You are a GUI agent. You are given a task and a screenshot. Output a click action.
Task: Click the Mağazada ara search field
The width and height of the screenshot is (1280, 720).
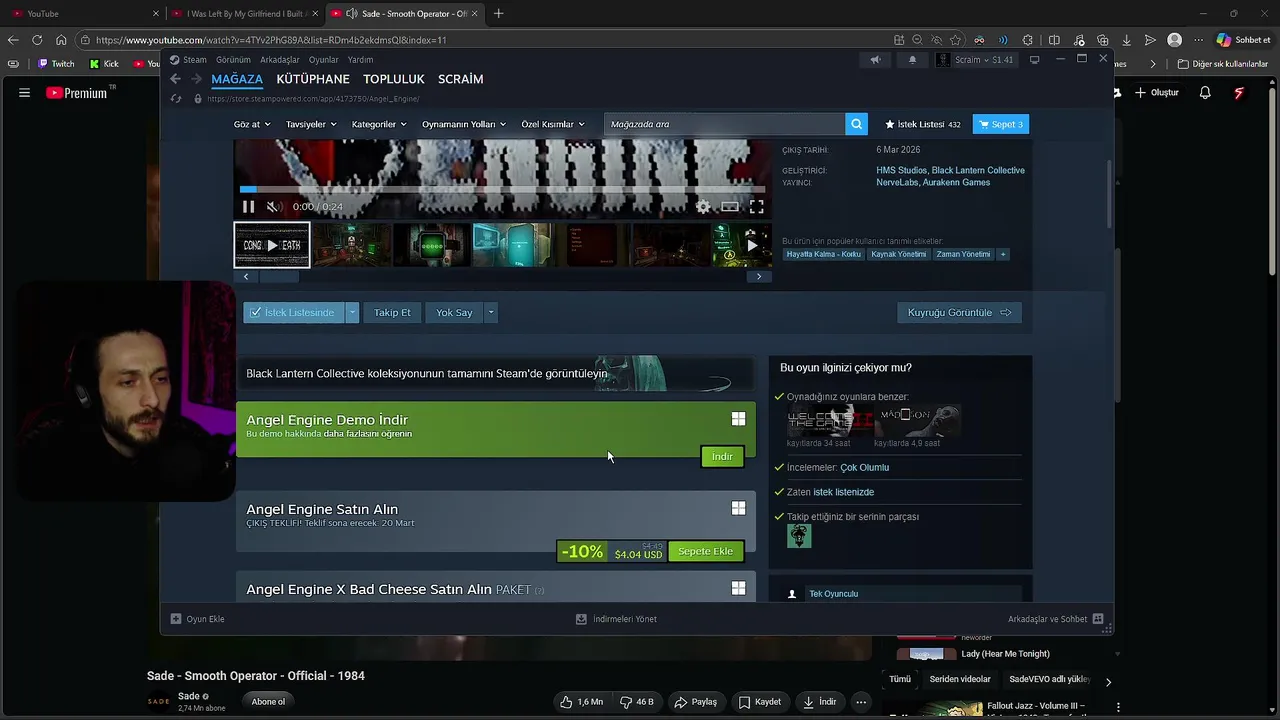[724, 124]
